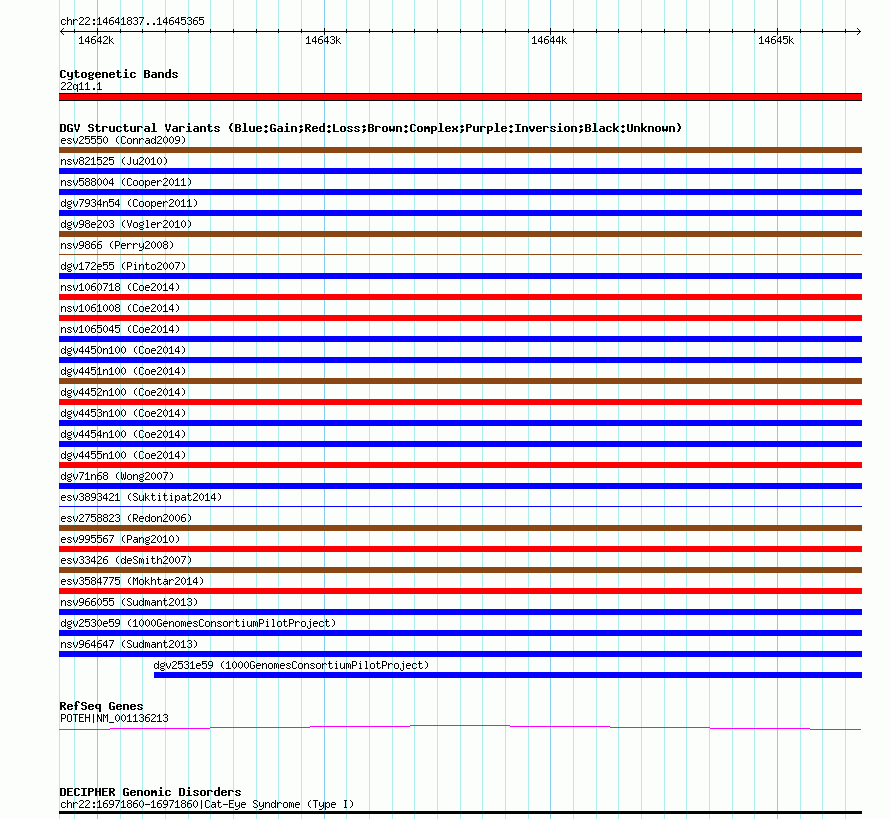Click the magenta POTEH gene line

pyautogui.click(x=460, y=727)
